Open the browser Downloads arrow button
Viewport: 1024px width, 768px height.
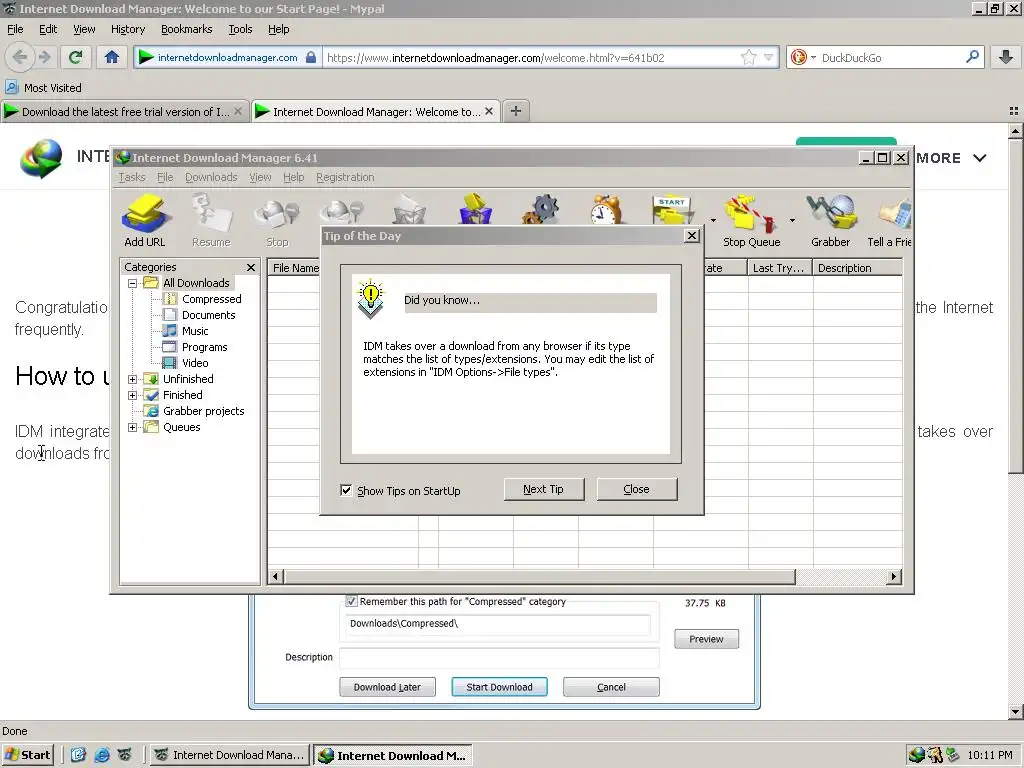click(1006, 57)
